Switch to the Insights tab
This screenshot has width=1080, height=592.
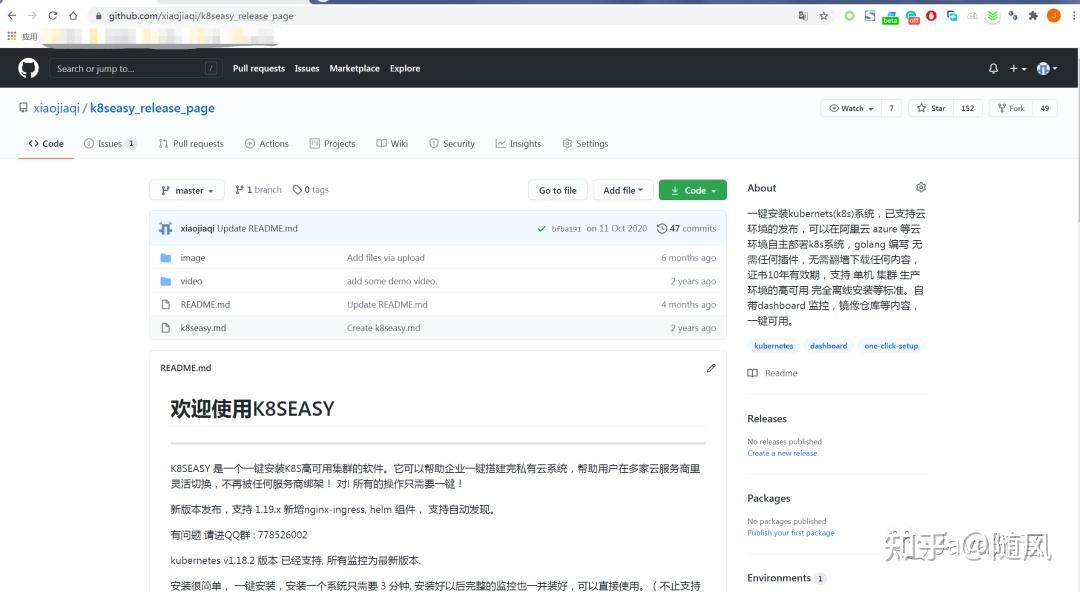click(518, 143)
